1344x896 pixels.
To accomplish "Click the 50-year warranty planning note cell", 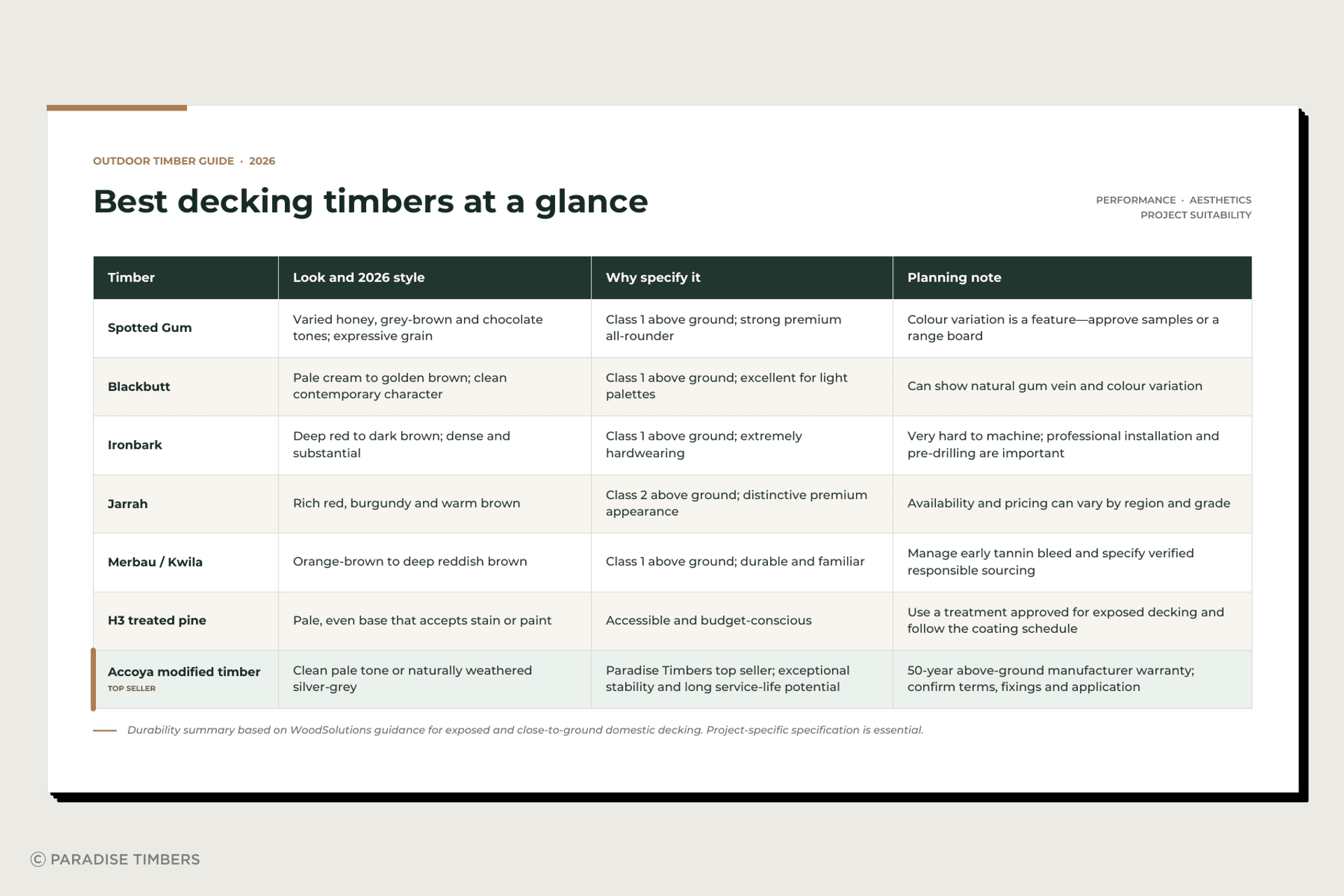I will click(1072, 679).
